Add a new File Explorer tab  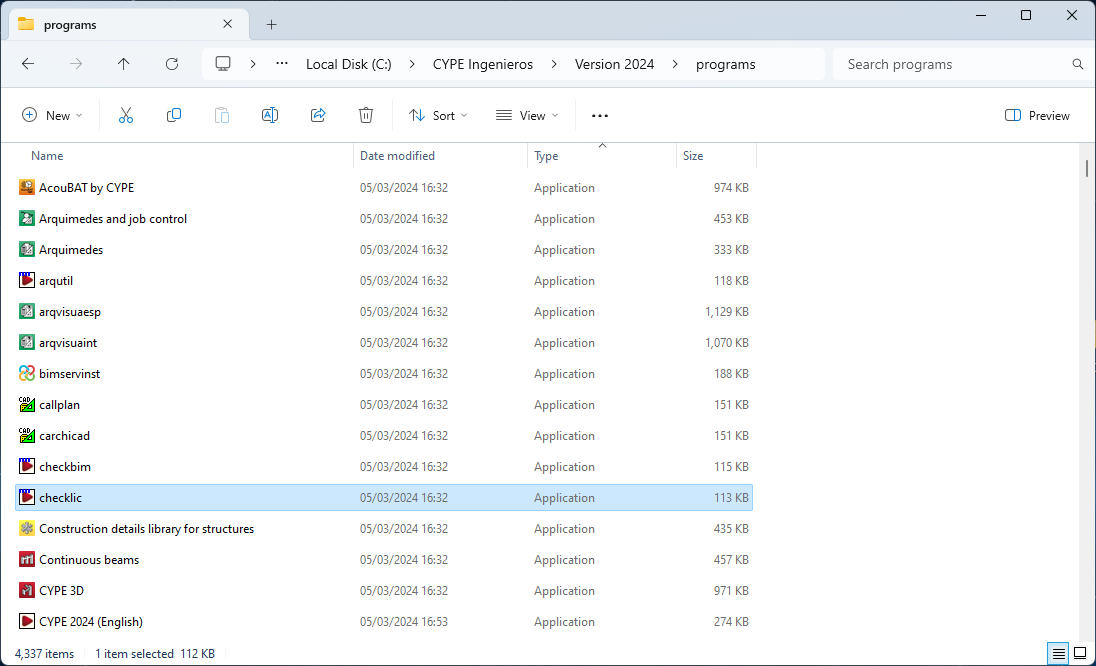click(272, 24)
